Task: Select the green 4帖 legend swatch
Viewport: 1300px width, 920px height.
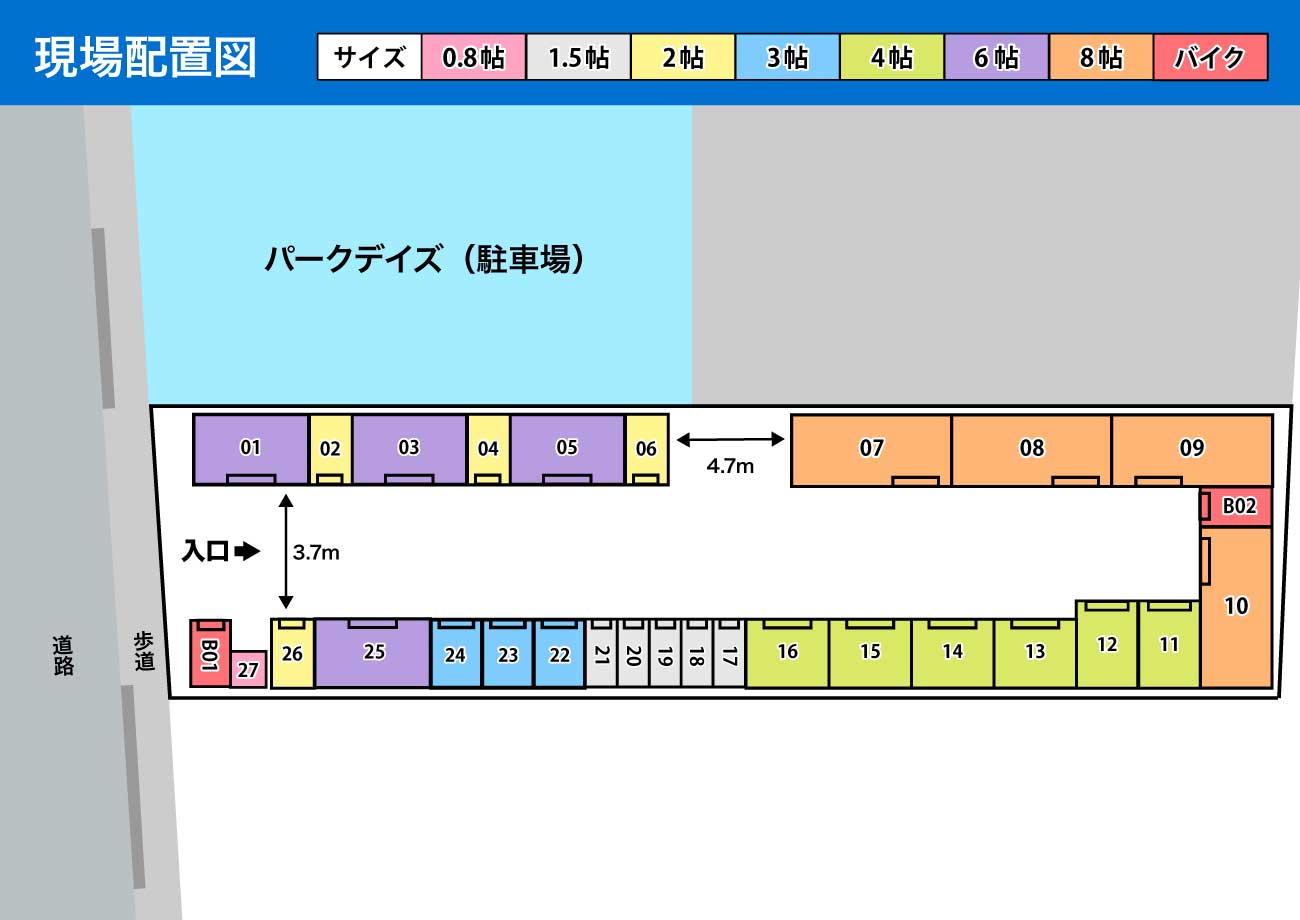Action: coord(892,57)
